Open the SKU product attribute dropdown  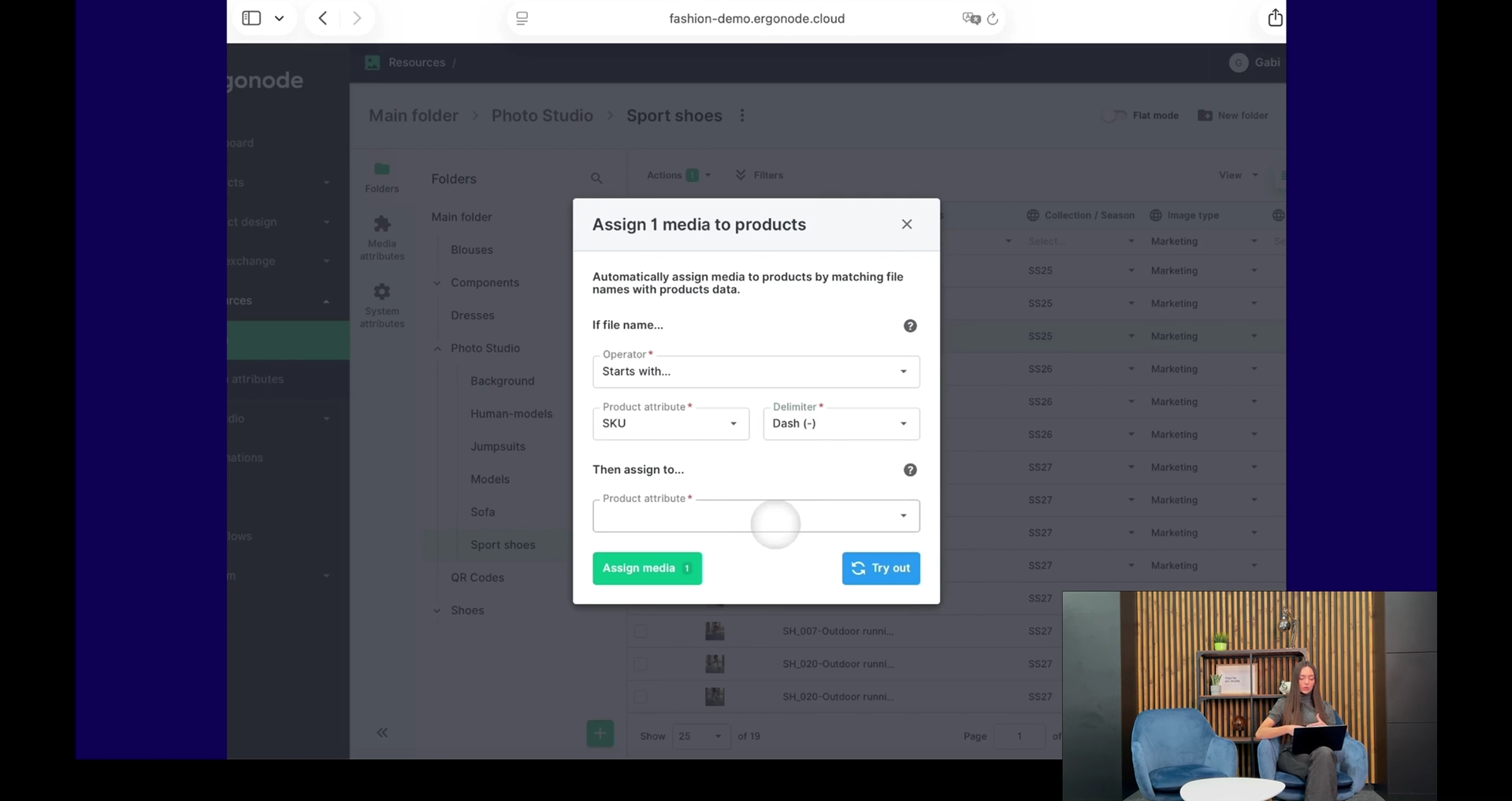tap(671, 424)
